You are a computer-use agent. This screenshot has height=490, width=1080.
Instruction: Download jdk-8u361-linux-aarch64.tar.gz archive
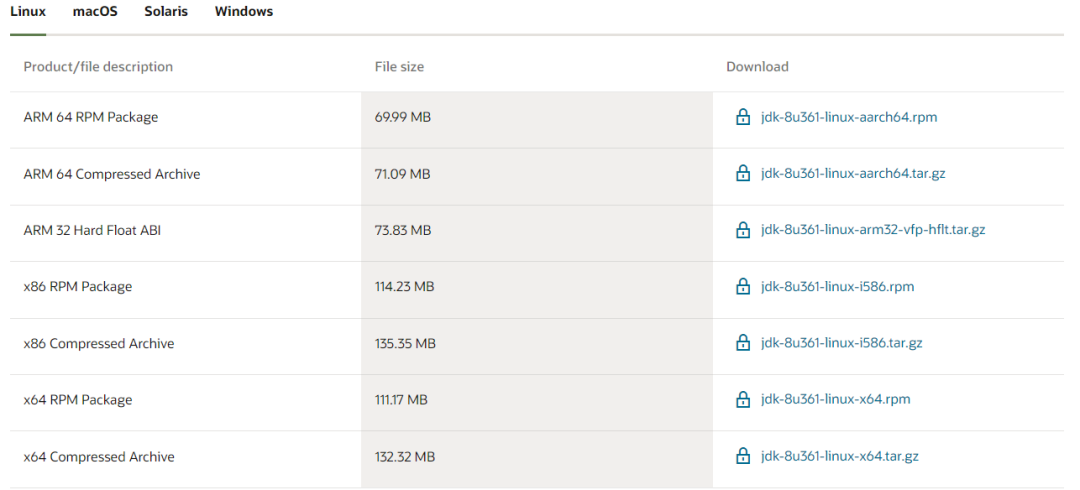(x=852, y=174)
